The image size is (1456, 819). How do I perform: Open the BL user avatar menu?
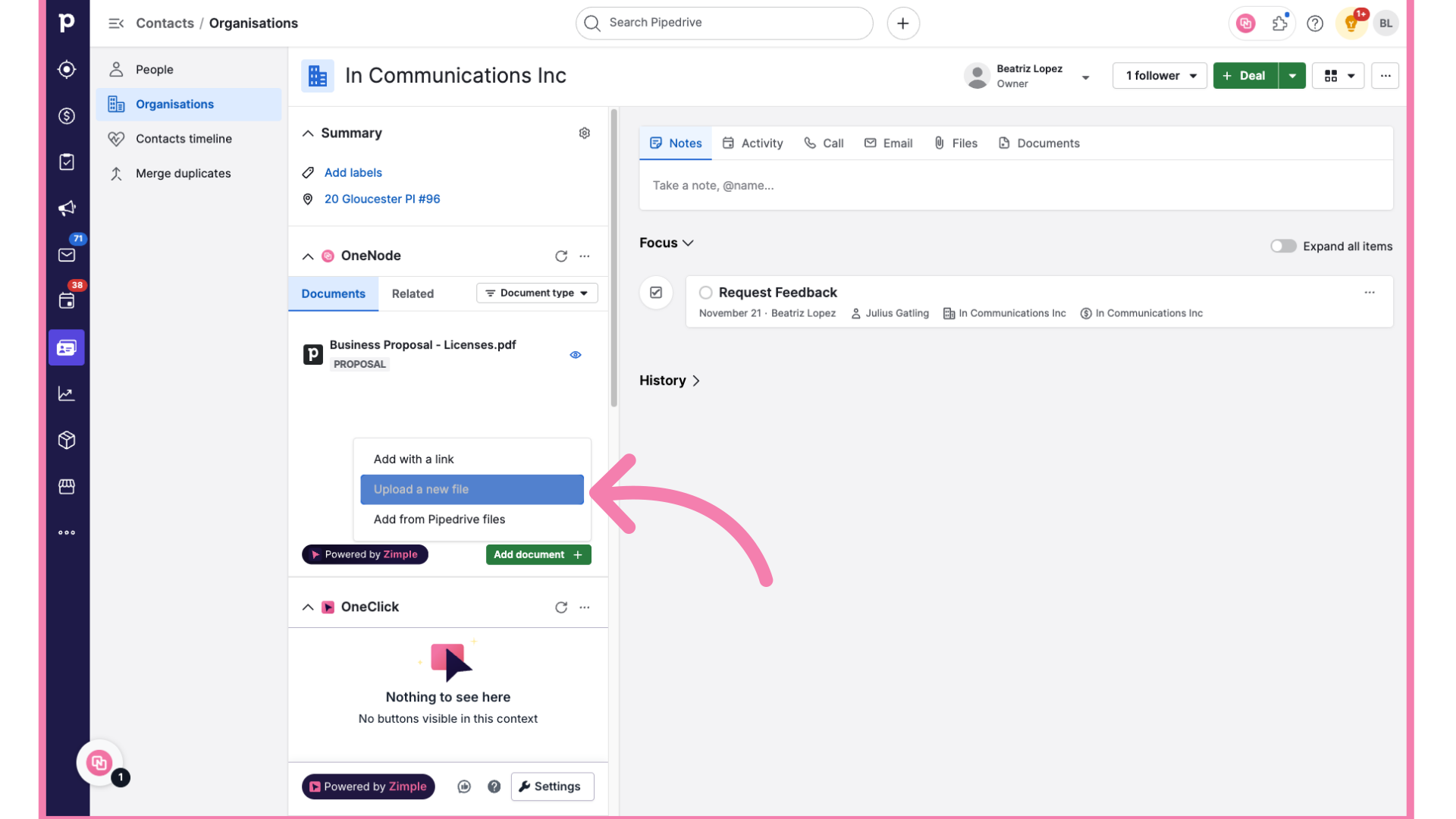click(x=1385, y=24)
